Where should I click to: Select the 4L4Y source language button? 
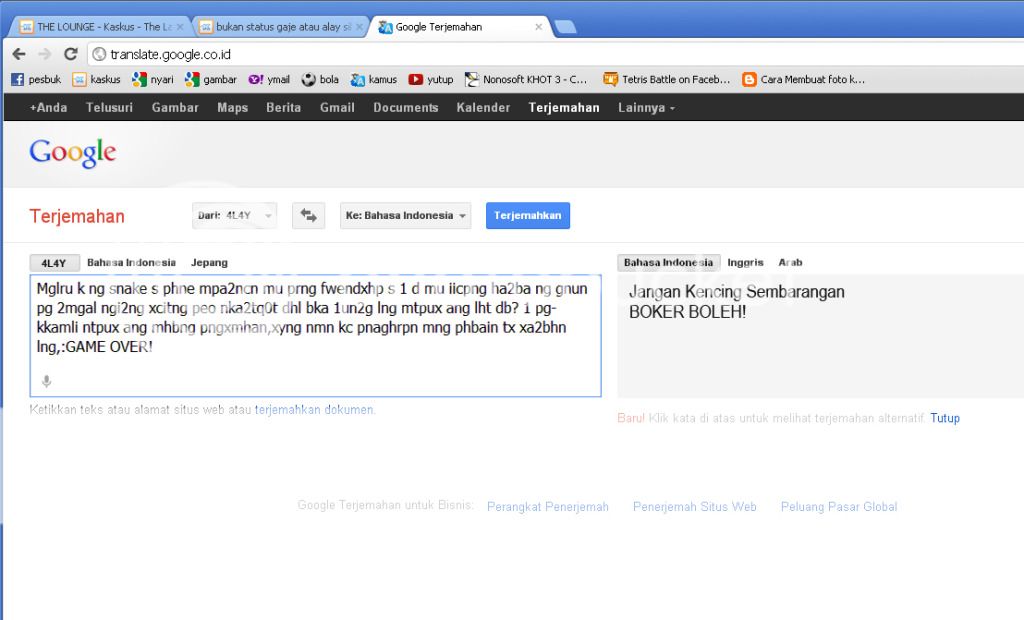click(54, 263)
